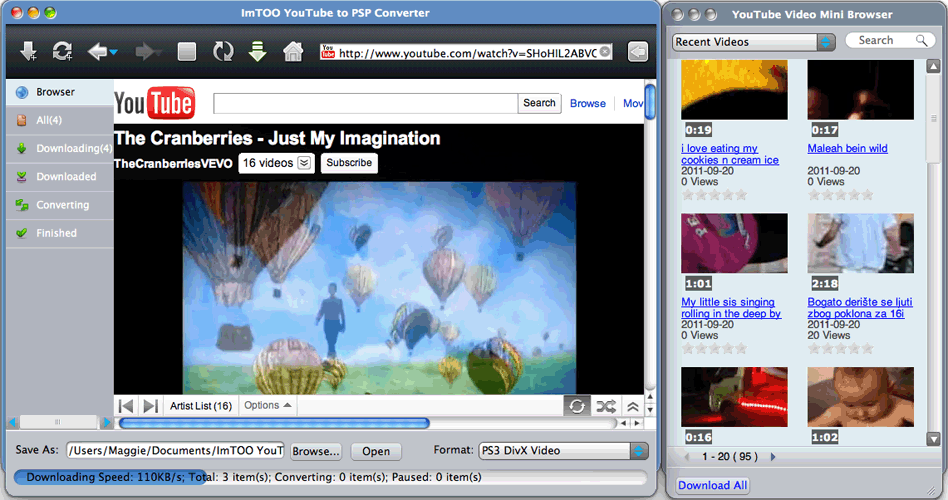948x500 pixels.
Task: Click the sidebar horizontal scrollbar
Action: coord(57,422)
